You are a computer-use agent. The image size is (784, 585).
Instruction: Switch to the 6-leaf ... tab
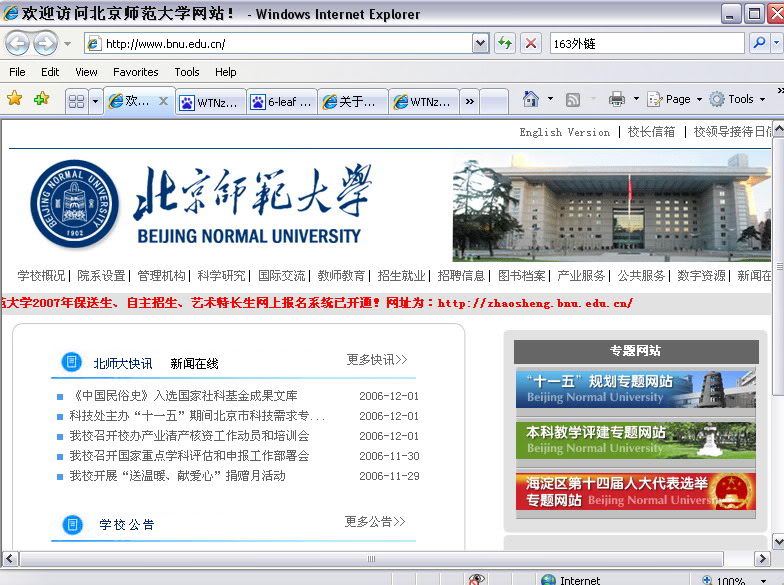282,102
